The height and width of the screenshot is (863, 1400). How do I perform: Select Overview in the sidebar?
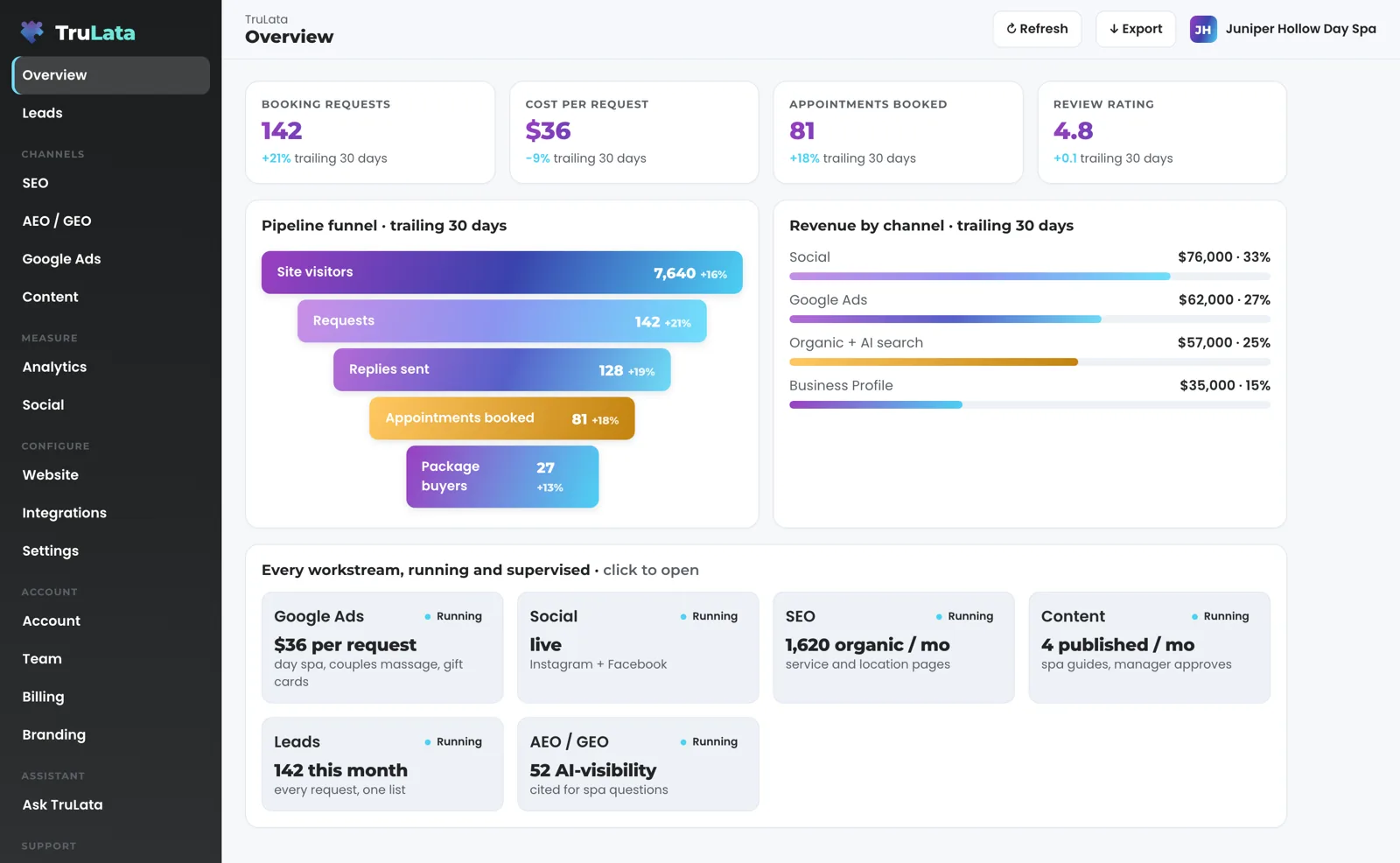click(111, 75)
